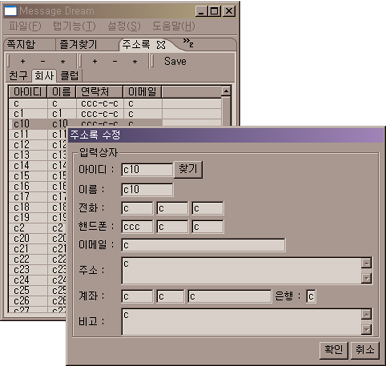Image resolution: width=390 pixels, height=372 pixels.
Task: Select the row with ID c23
Action: [38, 269]
